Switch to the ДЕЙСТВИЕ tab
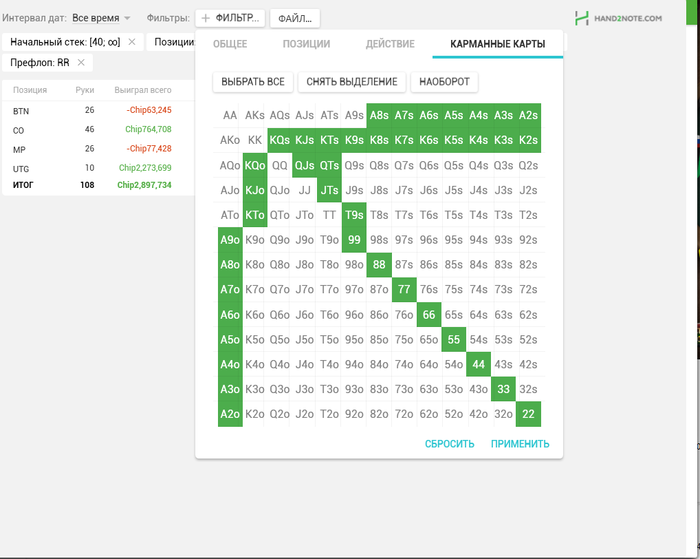700x559 pixels. 390,44
